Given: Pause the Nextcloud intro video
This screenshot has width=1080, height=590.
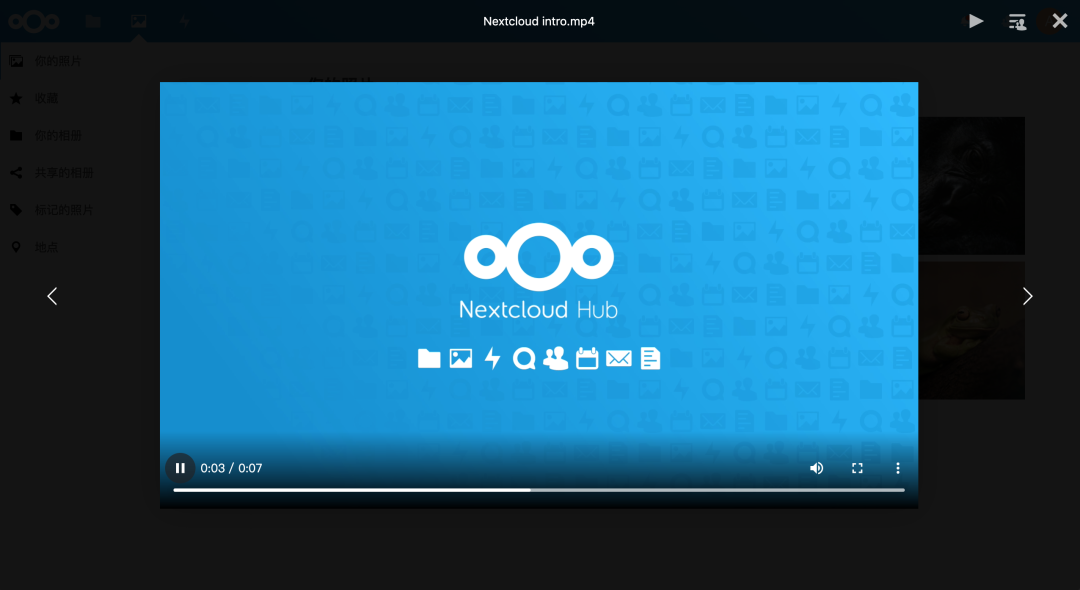Looking at the screenshot, I should coord(180,468).
